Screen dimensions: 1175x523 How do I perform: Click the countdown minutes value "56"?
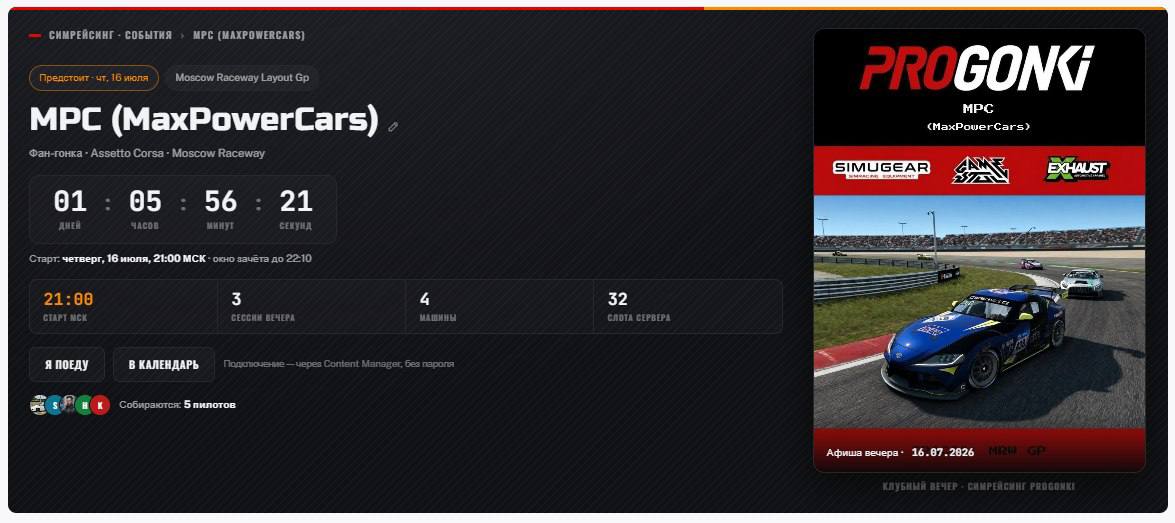click(220, 202)
